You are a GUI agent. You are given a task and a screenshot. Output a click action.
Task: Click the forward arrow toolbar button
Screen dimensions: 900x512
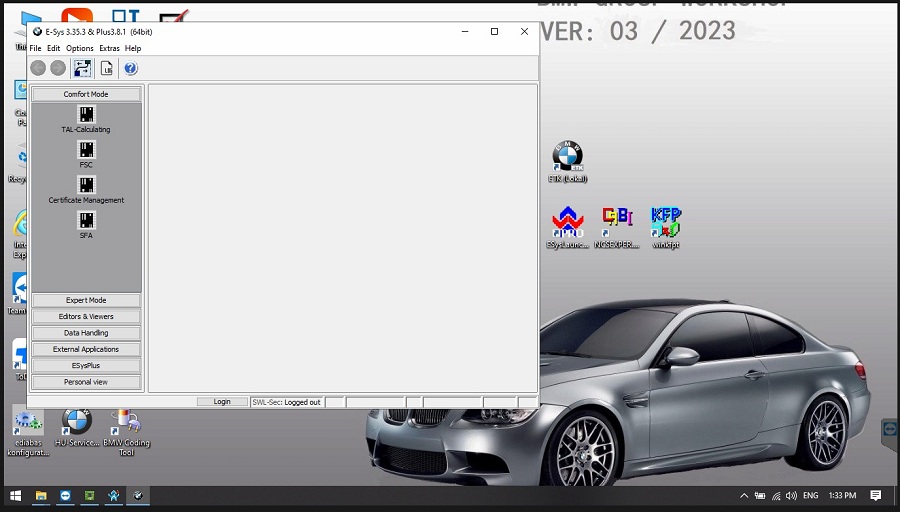[58, 68]
